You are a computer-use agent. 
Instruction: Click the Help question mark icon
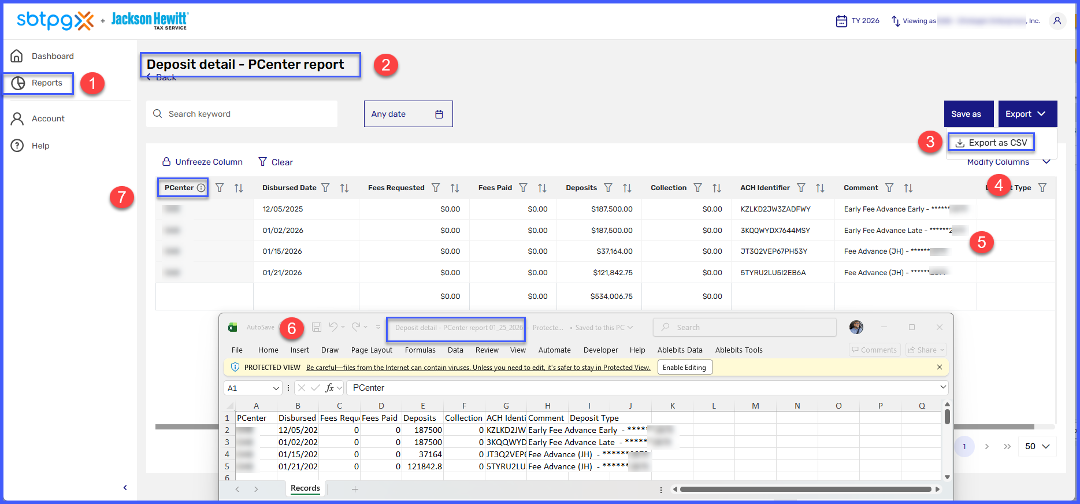pos(17,146)
